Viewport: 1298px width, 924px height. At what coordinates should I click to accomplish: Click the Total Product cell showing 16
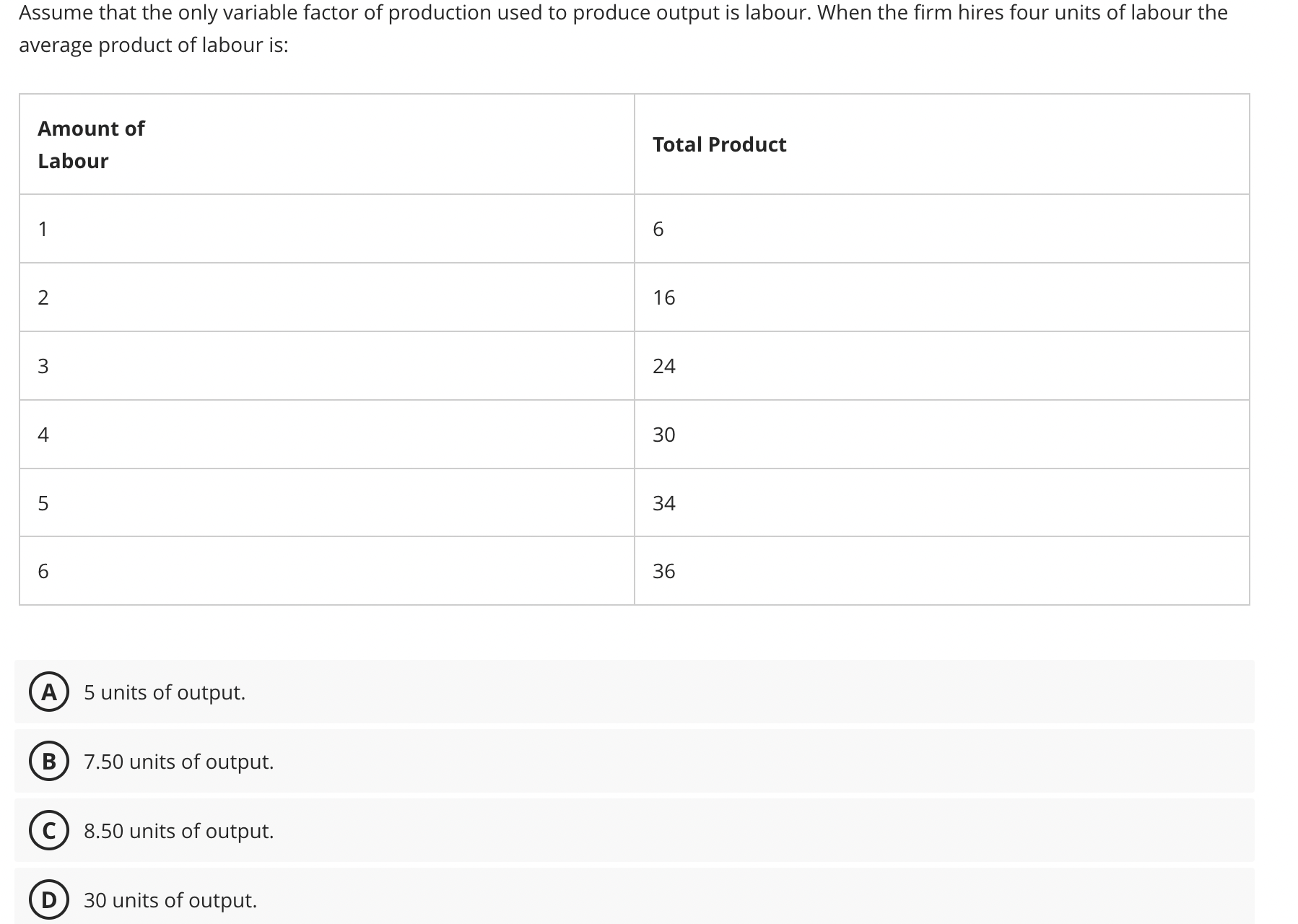(x=664, y=297)
